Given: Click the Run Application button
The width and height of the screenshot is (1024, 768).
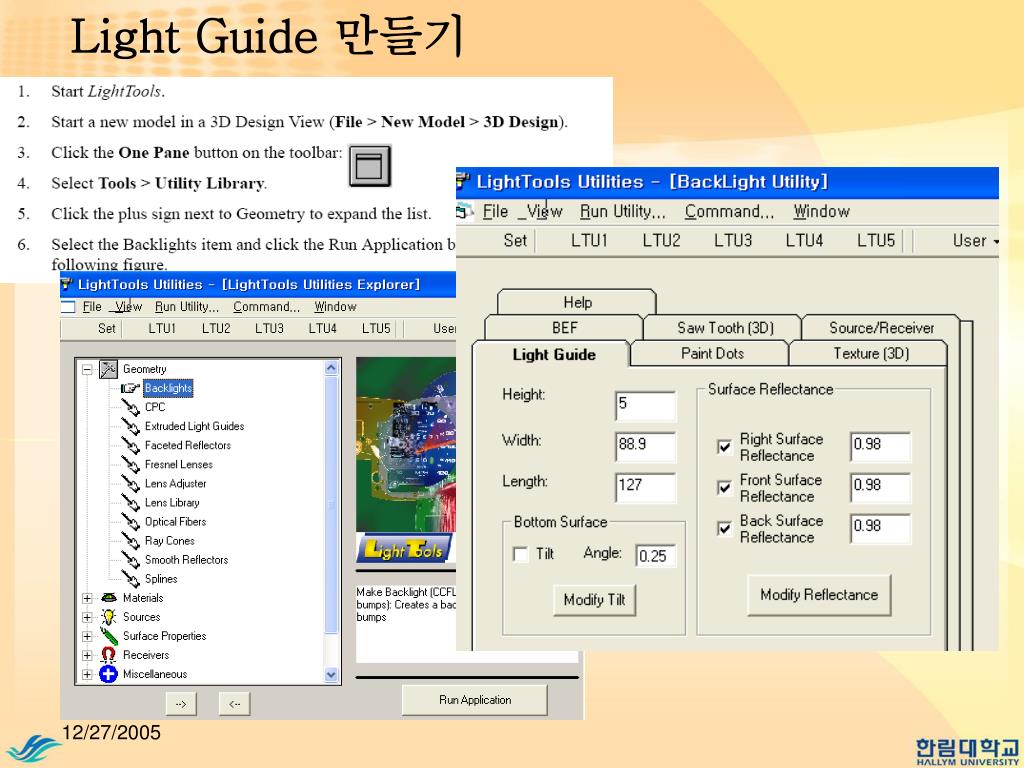Looking at the screenshot, I should [x=475, y=700].
